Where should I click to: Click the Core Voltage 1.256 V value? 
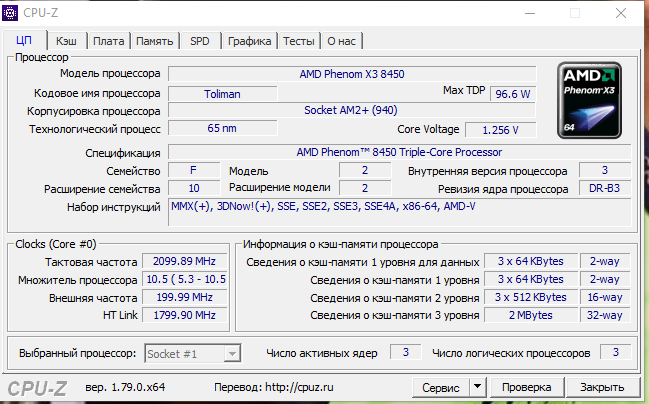[x=500, y=130]
